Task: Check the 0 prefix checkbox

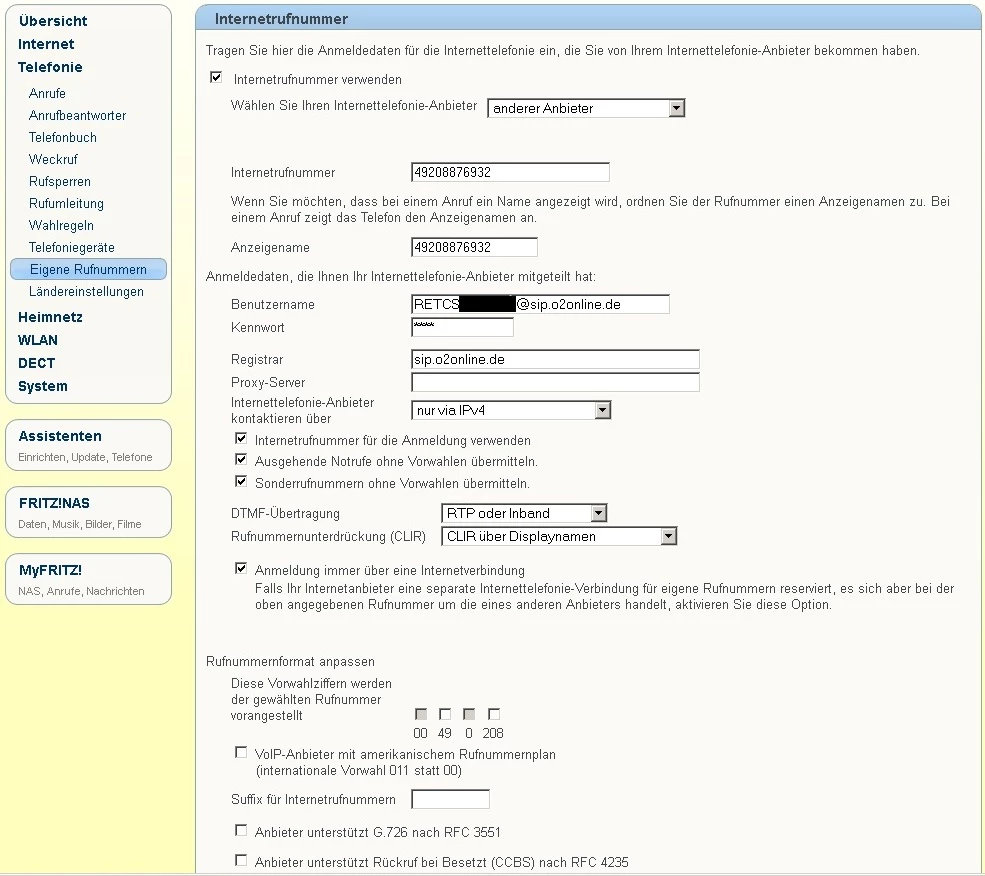Action: pos(469,714)
